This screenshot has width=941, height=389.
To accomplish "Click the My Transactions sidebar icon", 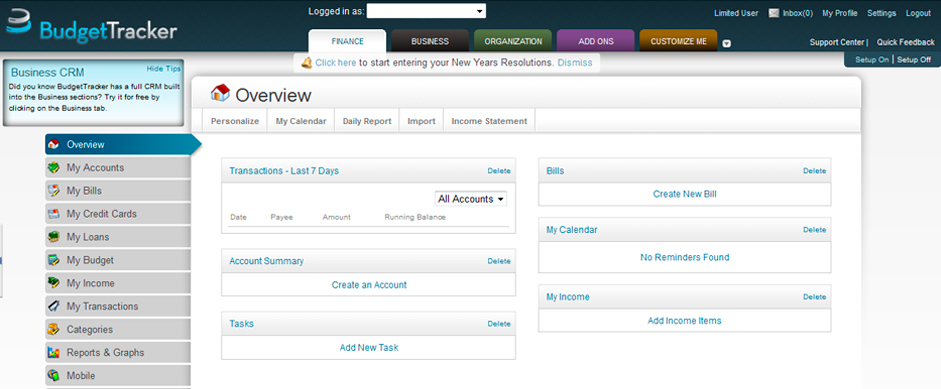I will pos(53,306).
